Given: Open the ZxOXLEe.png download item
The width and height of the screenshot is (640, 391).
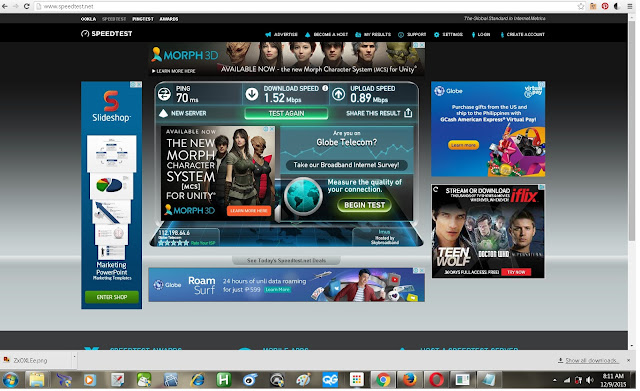Looking at the screenshot, I should (x=36, y=360).
